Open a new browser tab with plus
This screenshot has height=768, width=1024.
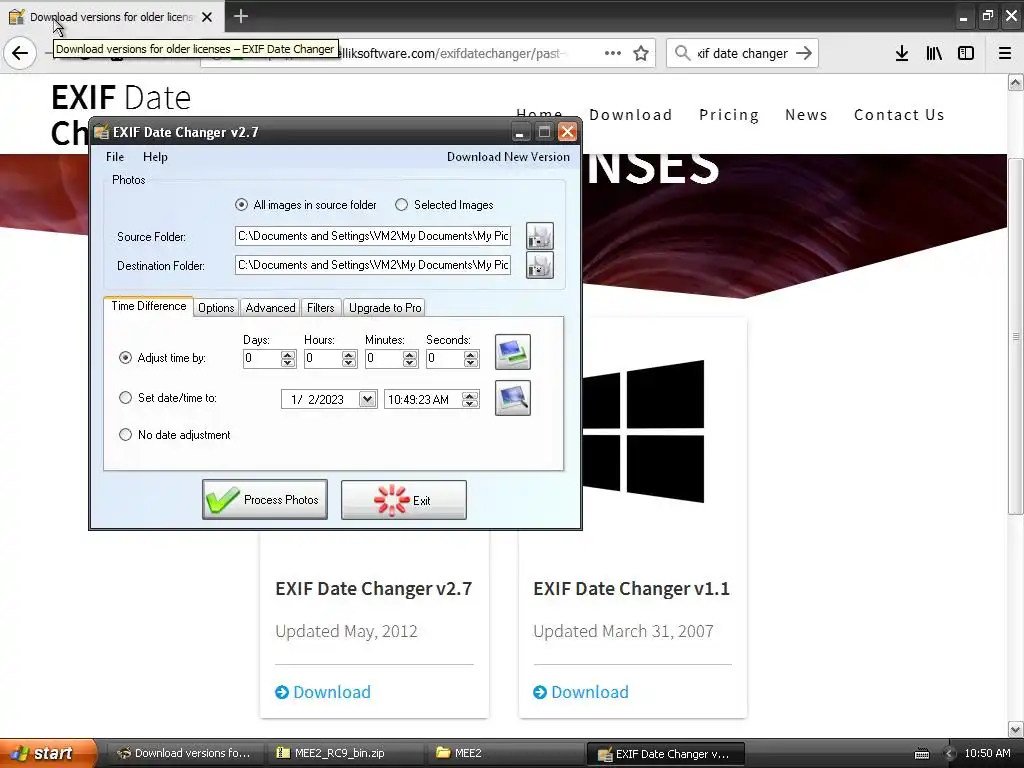pos(241,16)
